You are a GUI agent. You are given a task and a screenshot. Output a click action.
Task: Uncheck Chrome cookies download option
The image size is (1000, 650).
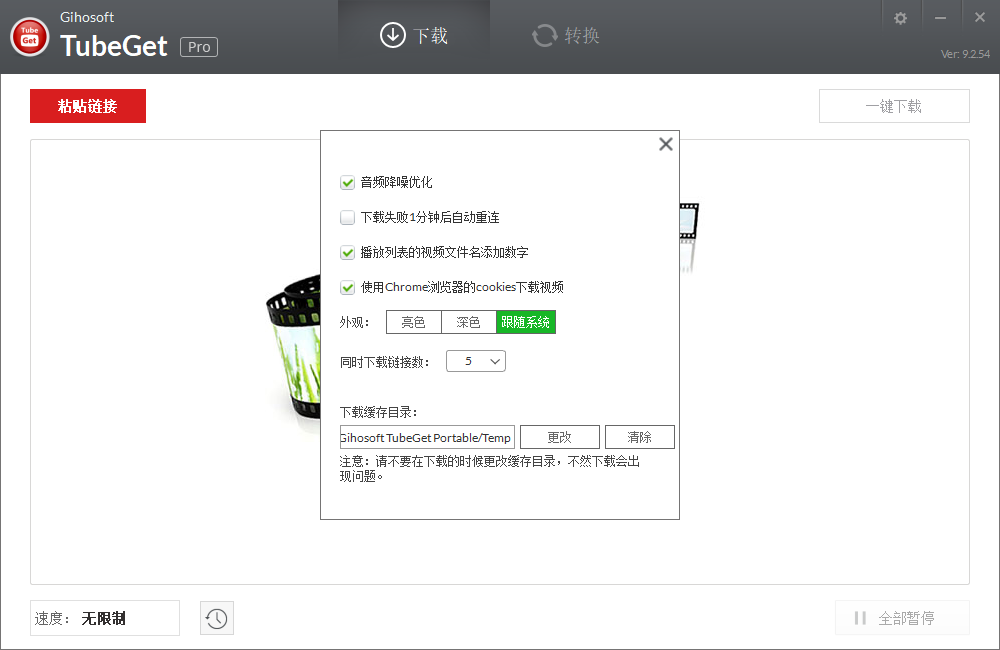tap(347, 287)
